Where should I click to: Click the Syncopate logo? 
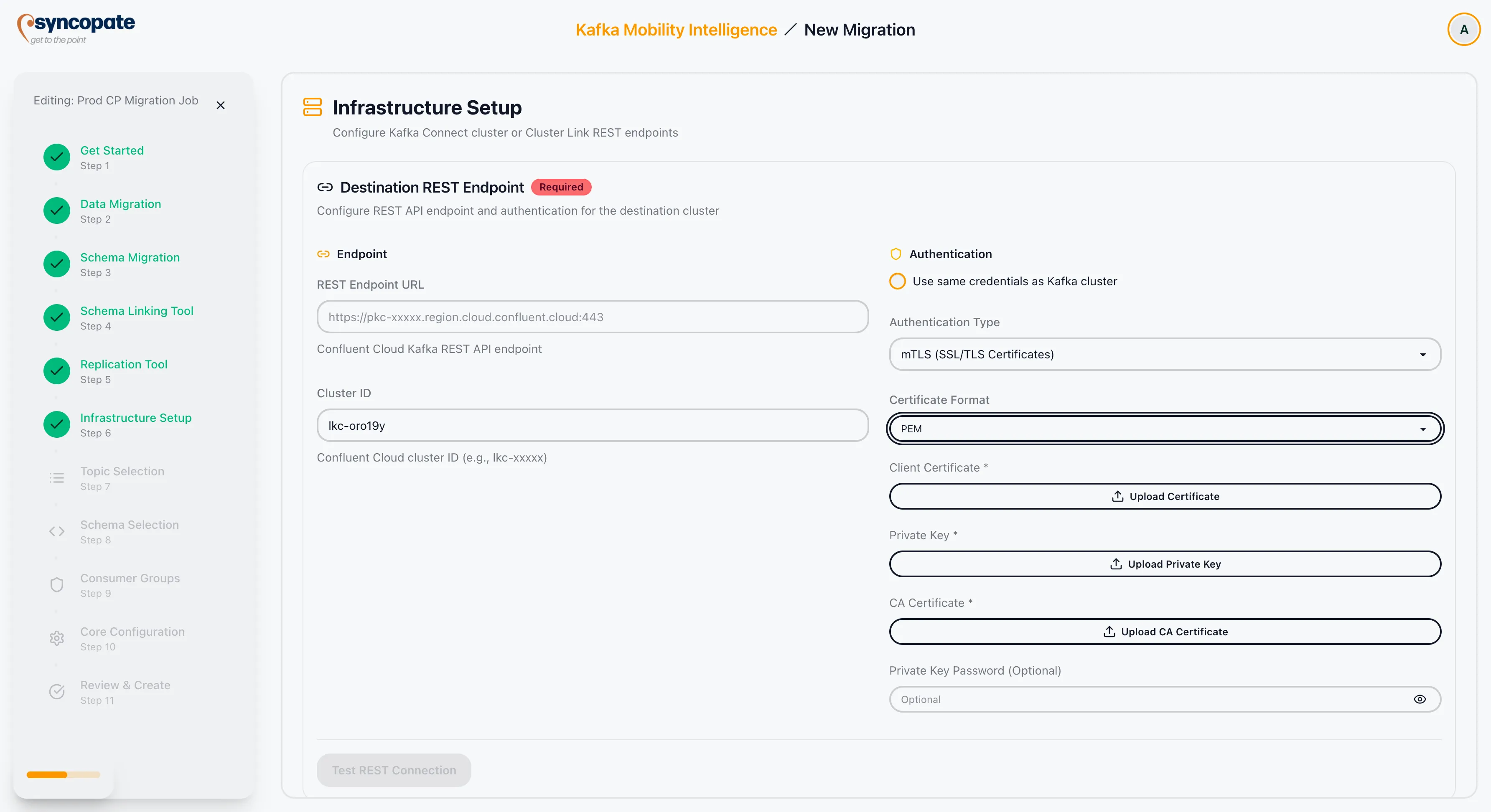(x=76, y=28)
